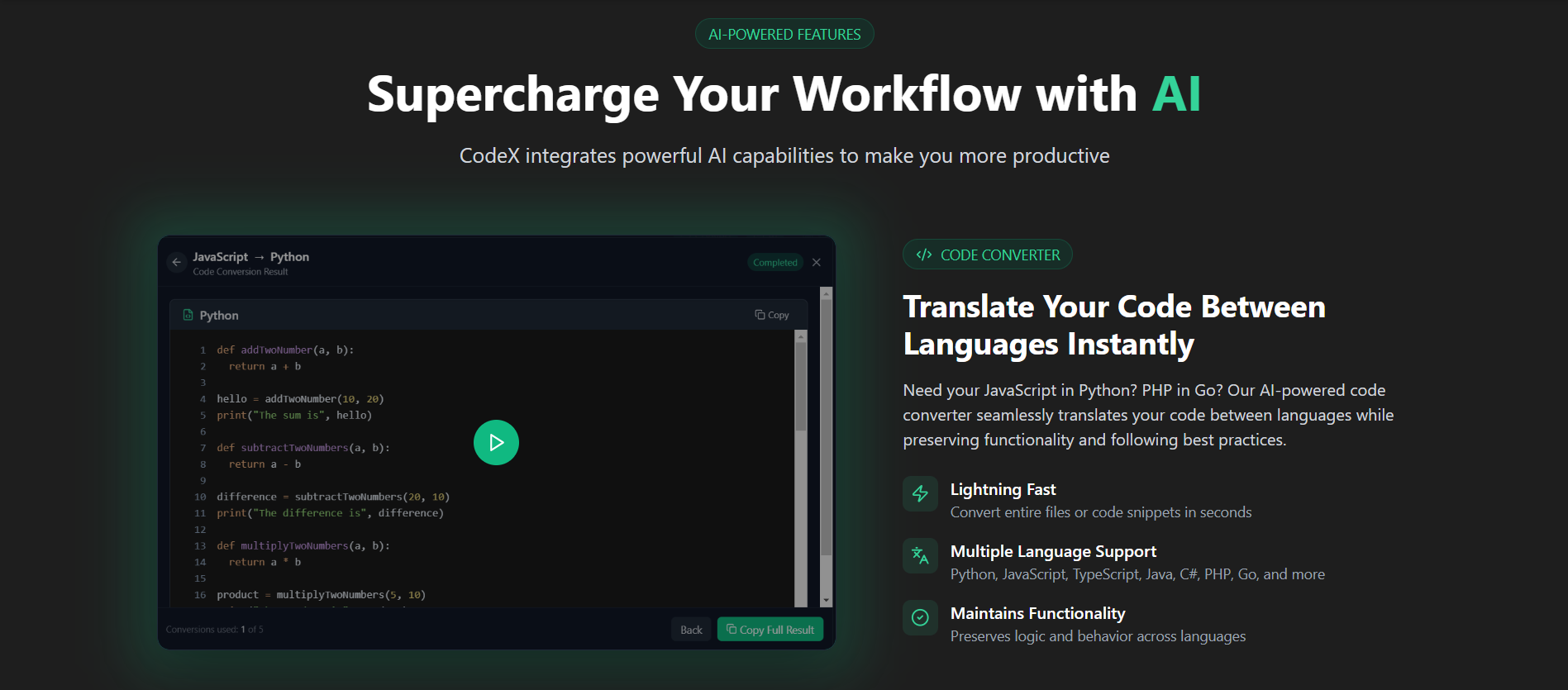Click the 'print("The difference is", difference)' line

pyautogui.click(x=330, y=513)
